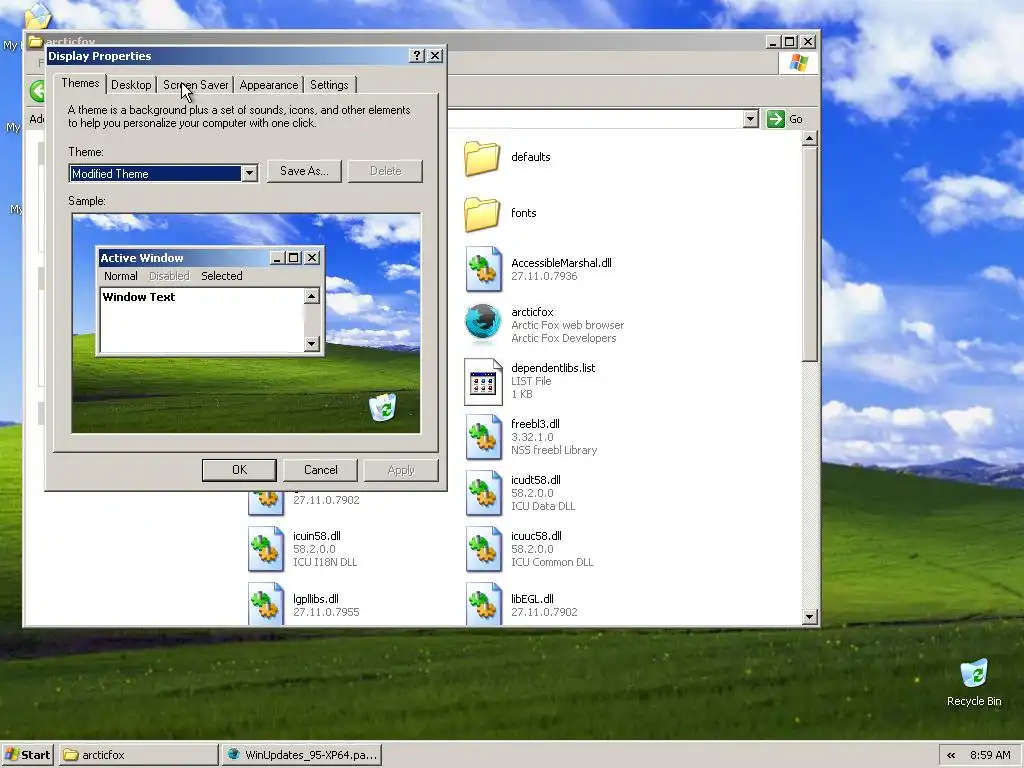
Task: Click the Explorer vertical scrollbar thumb
Action: click(810, 253)
